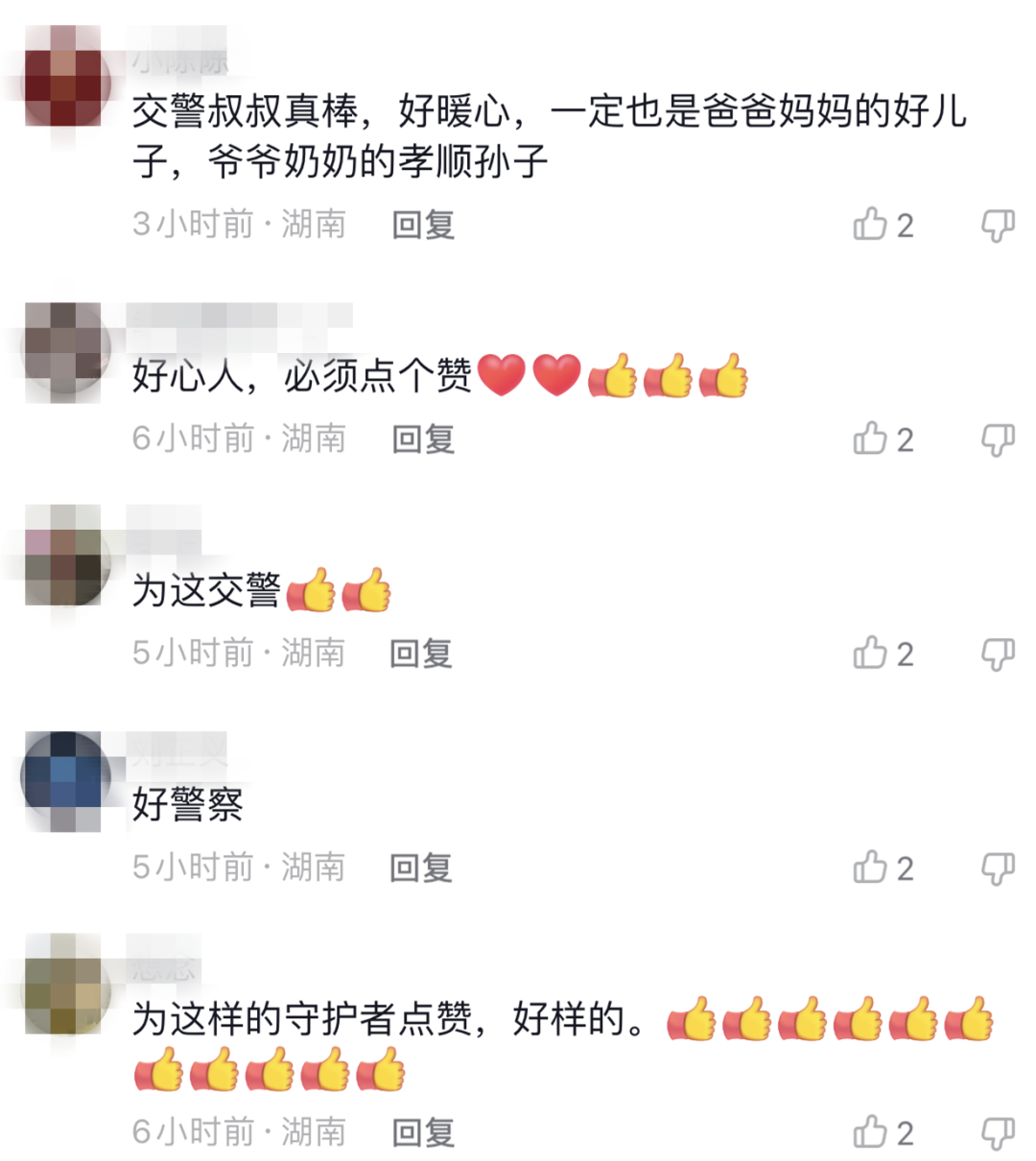Dislike the 为这交警 comment
1036x1161 pixels.
coord(998,654)
